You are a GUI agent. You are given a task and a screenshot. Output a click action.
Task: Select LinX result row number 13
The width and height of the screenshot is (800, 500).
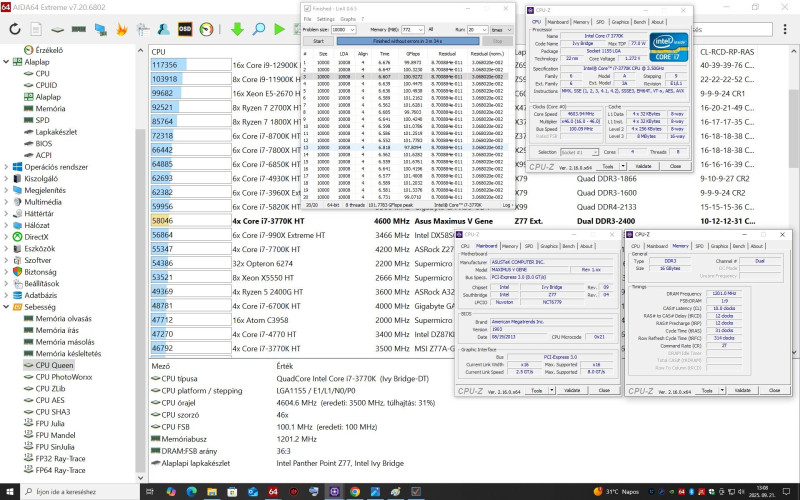[x=407, y=147]
